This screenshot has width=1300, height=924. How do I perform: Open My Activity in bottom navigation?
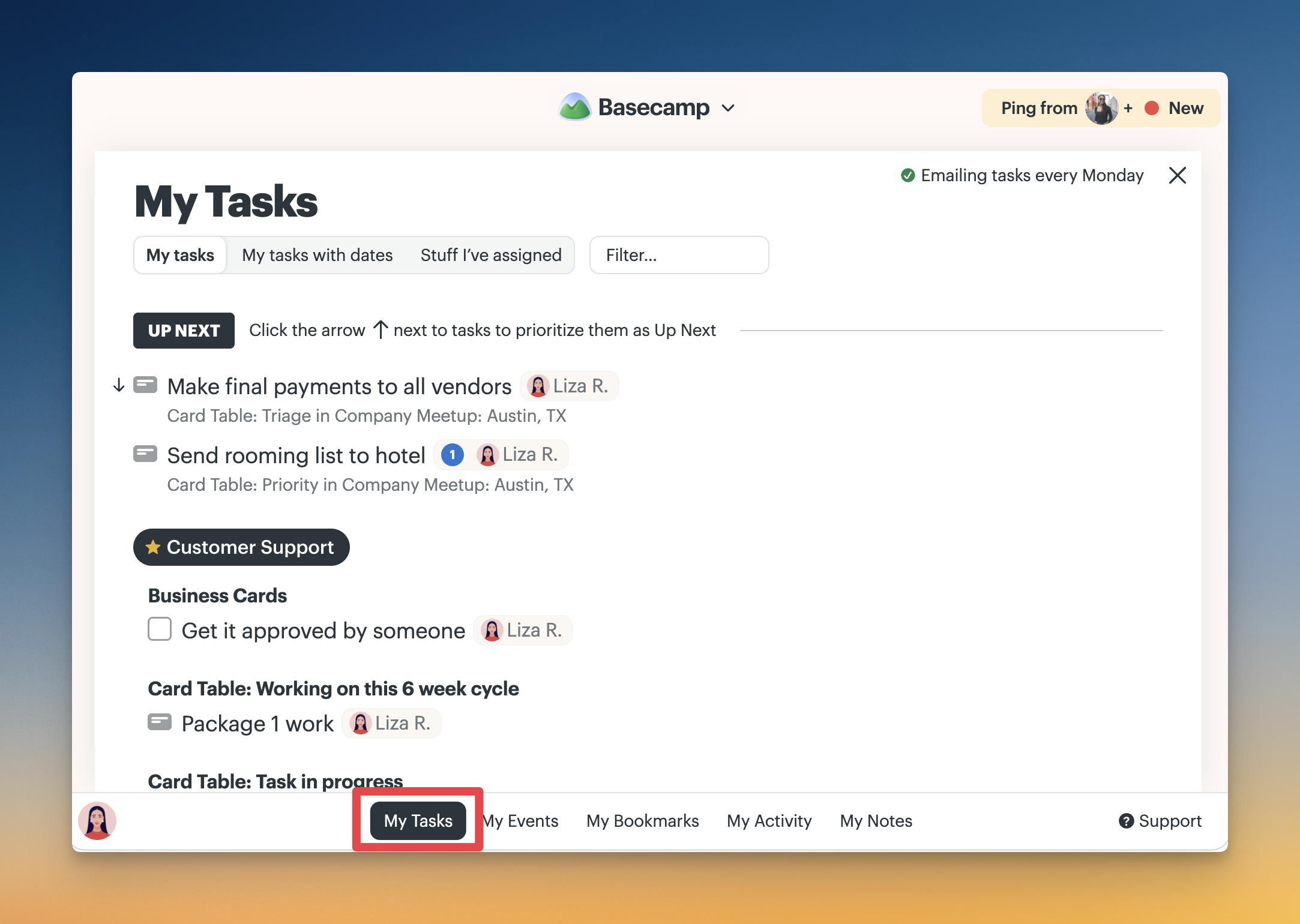(769, 821)
